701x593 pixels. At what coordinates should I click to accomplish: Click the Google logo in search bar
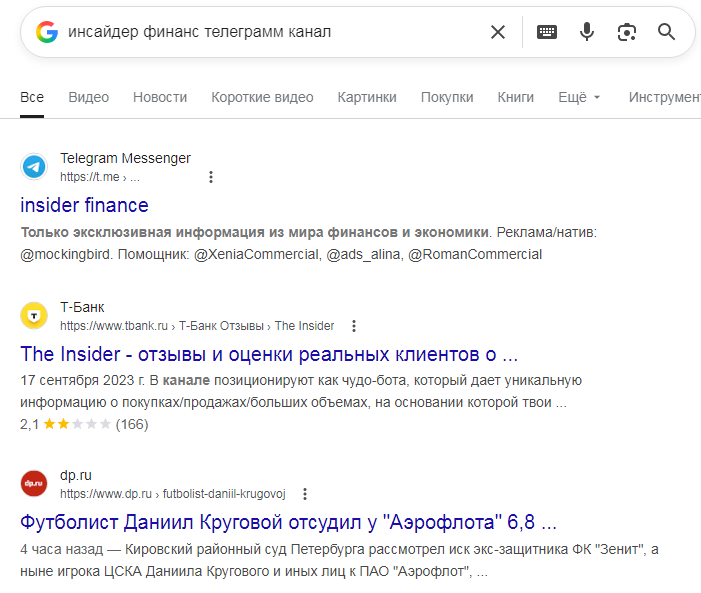coord(47,32)
